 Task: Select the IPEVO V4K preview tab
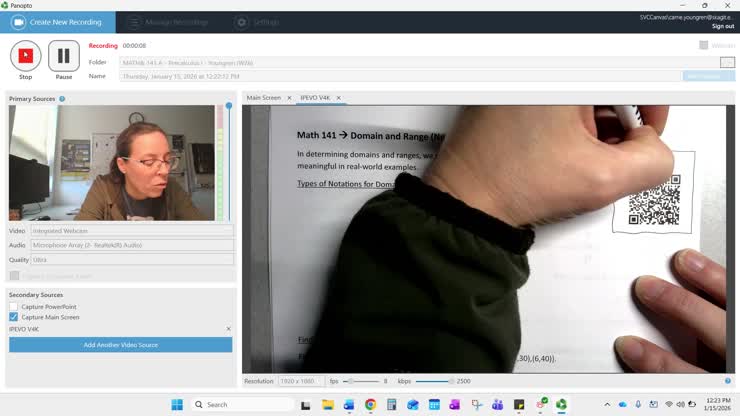315,98
